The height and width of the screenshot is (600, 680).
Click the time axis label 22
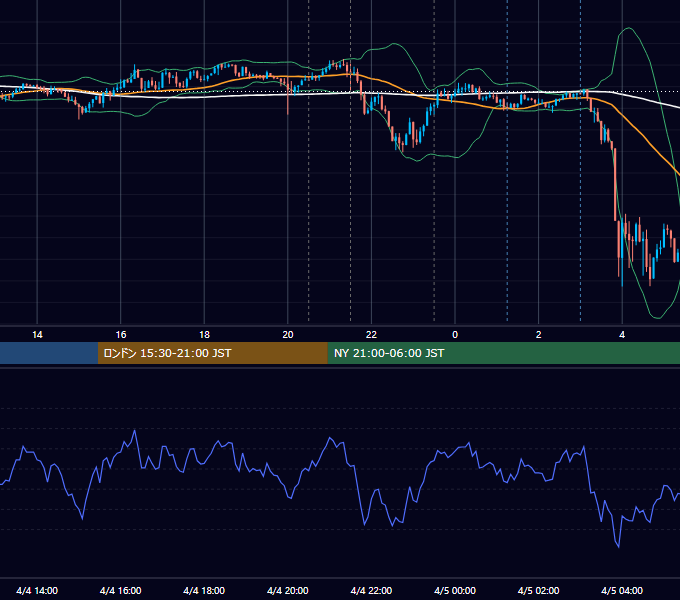pos(371,335)
